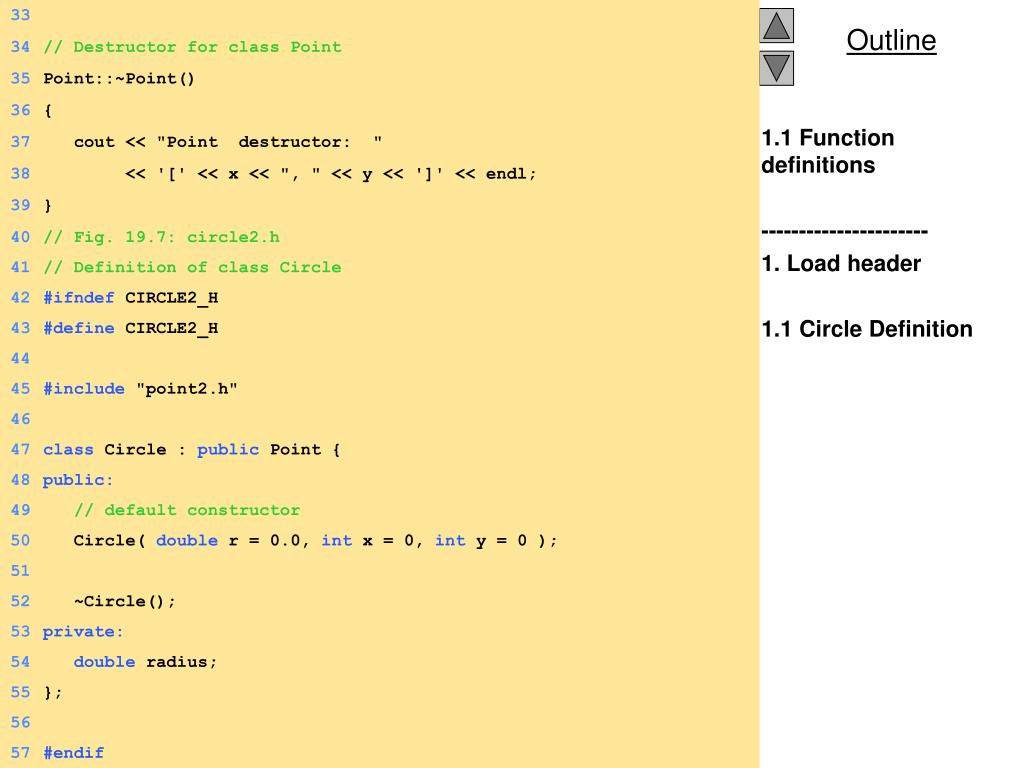Click the '#define' directive on line 43
Image resolution: width=1024 pixels, height=768 pixels.
click(78, 328)
